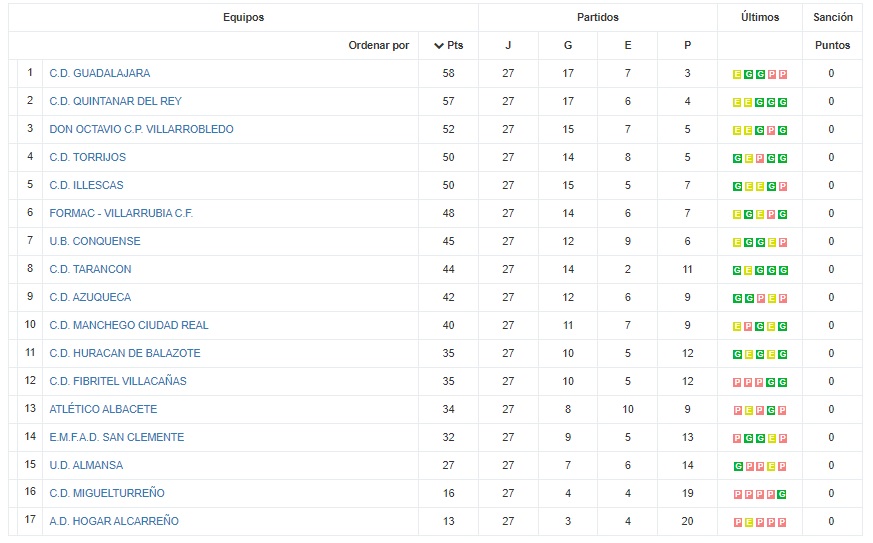Click last red P badge of U.B. Conquense
The height and width of the screenshot is (543, 873).
783,242
